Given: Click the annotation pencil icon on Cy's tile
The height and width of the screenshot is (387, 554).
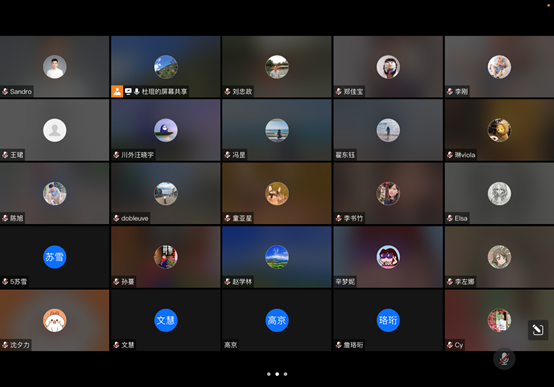Looking at the screenshot, I should (x=538, y=330).
